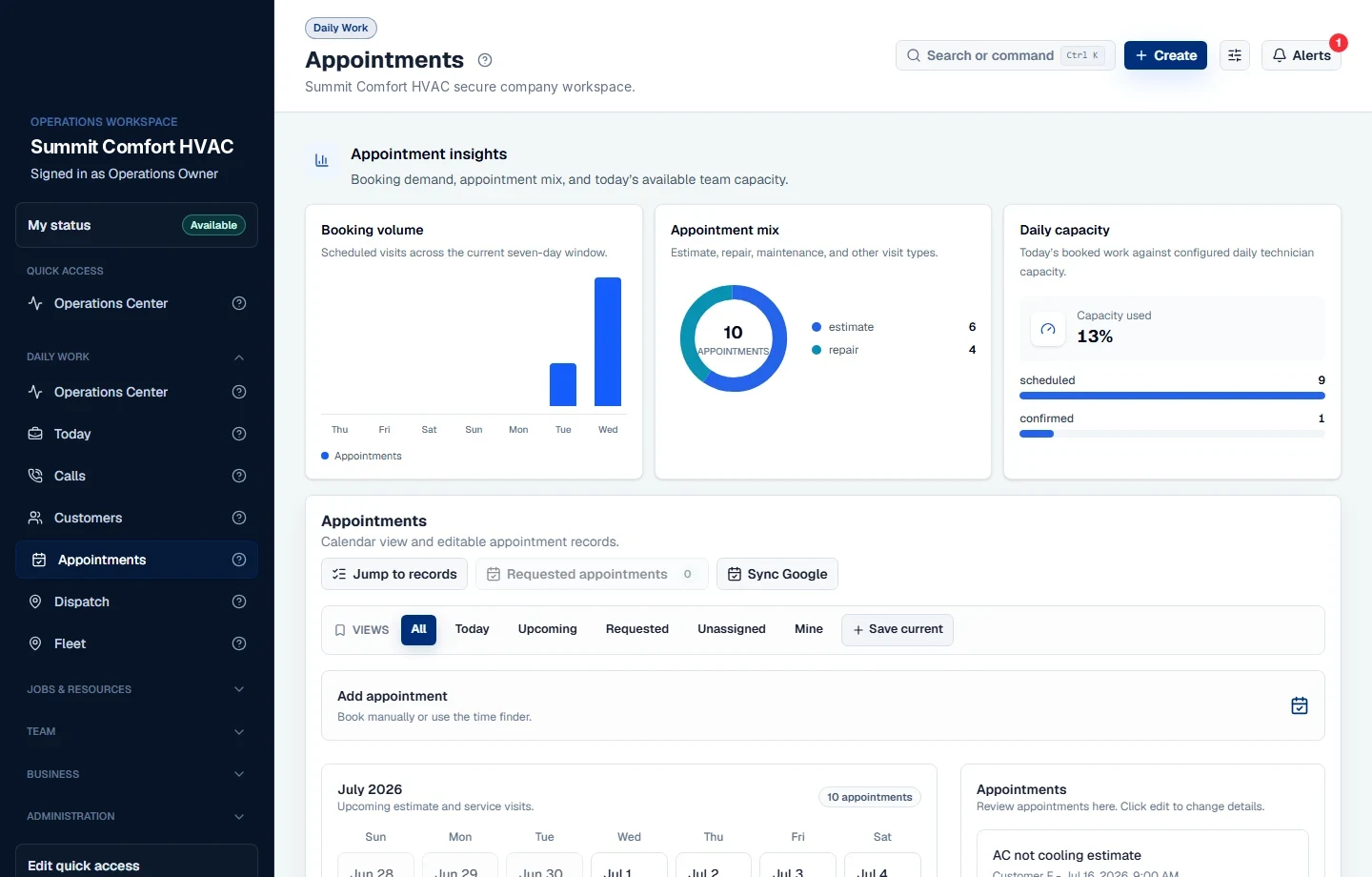The width and height of the screenshot is (1372, 877).
Task: Open Customers in sidebar
Action: (136, 518)
